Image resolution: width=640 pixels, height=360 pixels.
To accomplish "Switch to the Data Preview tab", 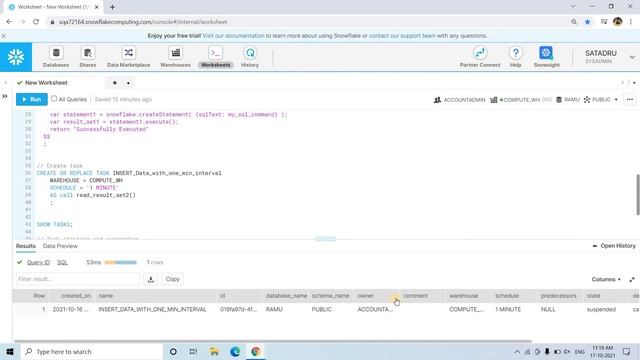I will click(60, 246).
